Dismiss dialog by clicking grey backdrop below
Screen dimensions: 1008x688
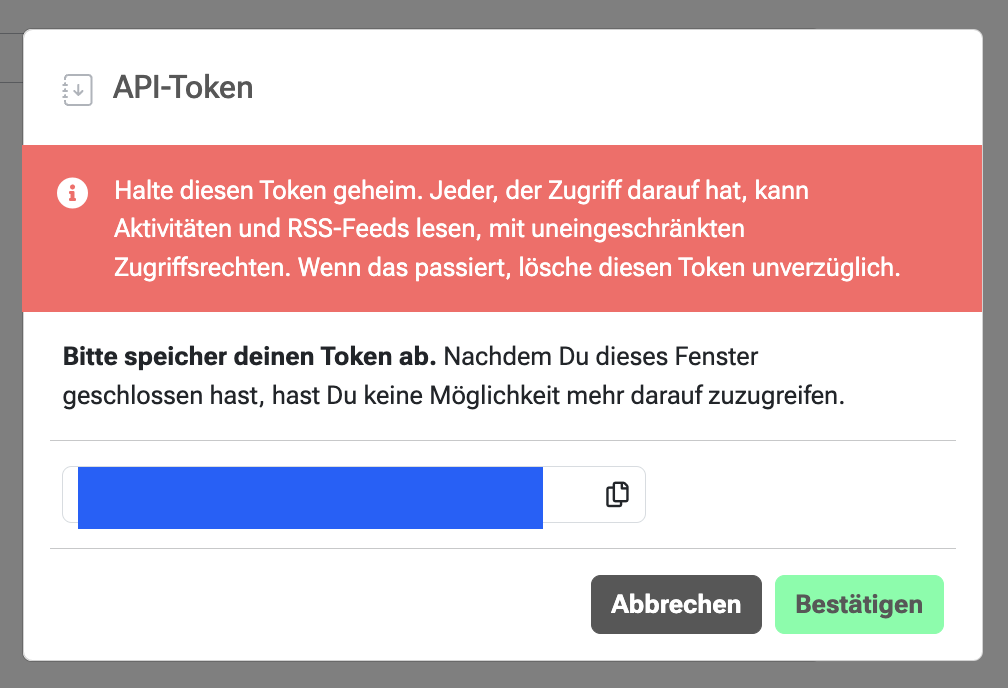pyautogui.click(x=504, y=675)
